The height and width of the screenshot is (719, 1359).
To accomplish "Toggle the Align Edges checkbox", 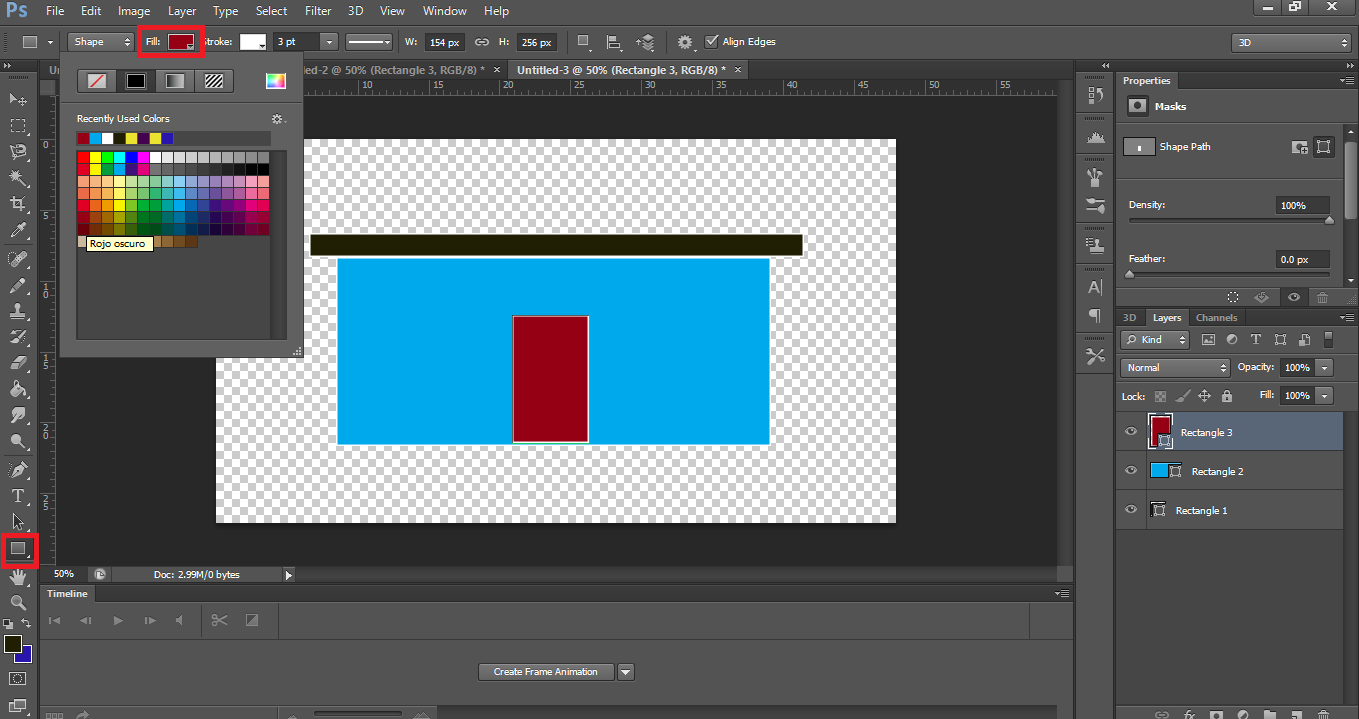I will coord(712,42).
